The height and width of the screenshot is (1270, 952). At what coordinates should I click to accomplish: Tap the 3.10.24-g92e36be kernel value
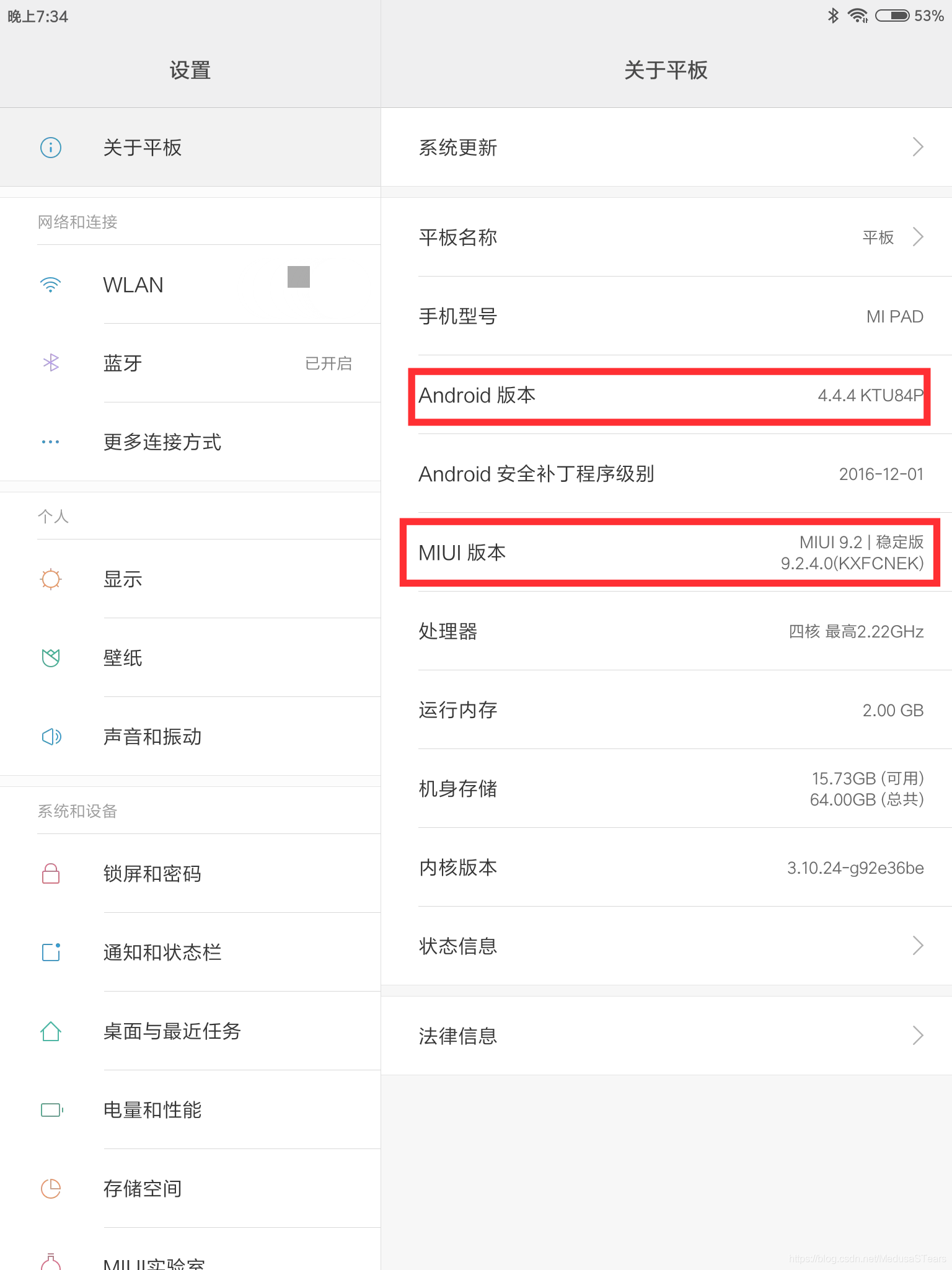tap(855, 868)
